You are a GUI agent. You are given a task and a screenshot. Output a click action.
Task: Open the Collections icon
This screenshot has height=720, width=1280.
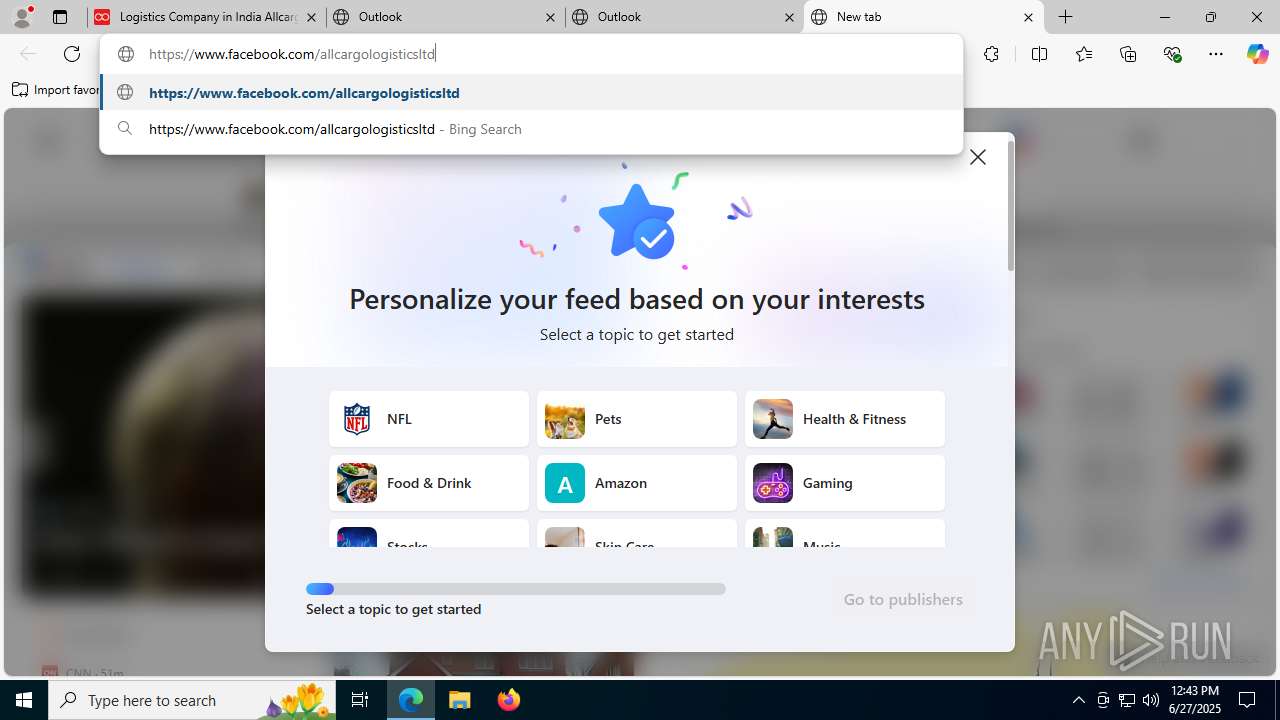point(1128,54)
